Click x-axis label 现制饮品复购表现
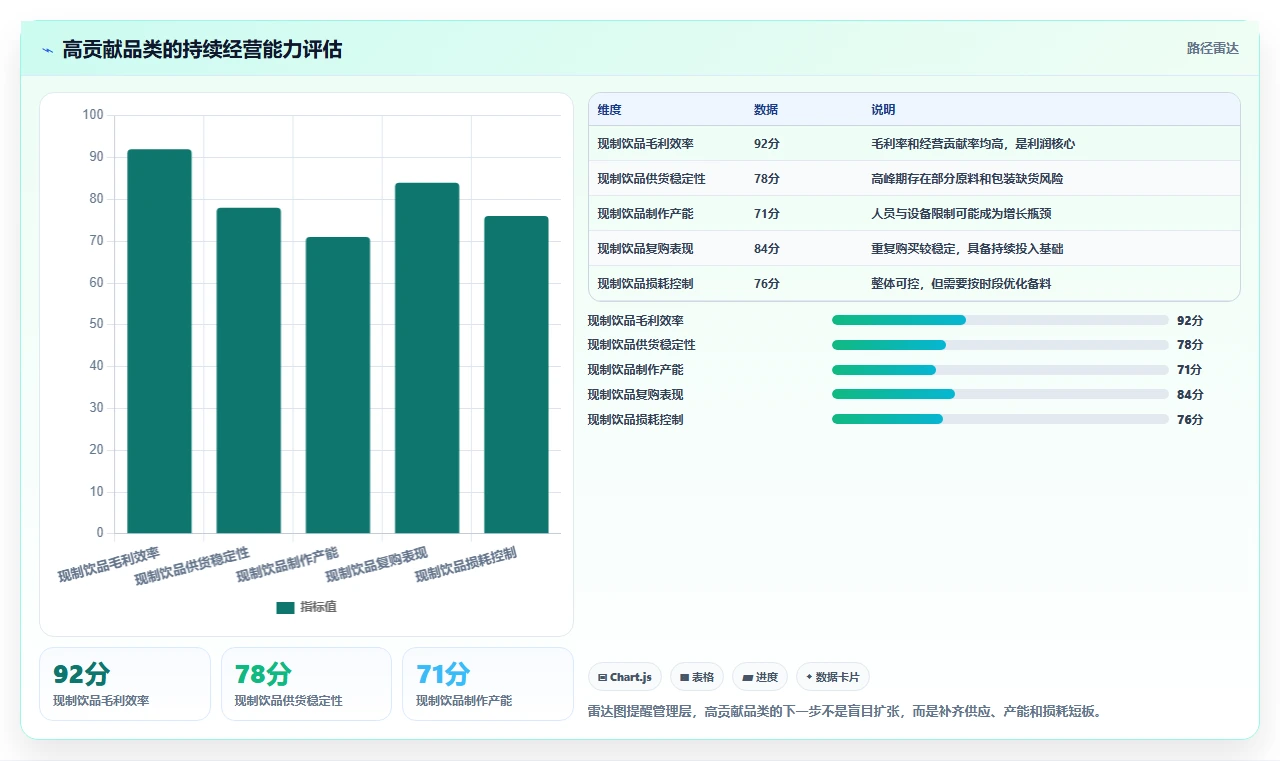The width and height of the screenshot is (1280, 761). [x=377, y=565]
